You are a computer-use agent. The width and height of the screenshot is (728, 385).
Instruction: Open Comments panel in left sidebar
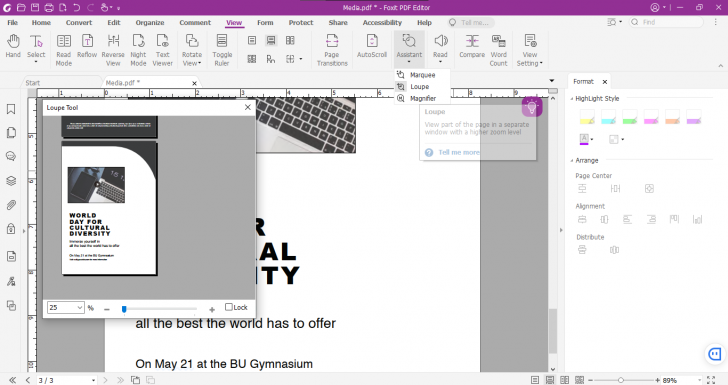click(11, 157)
